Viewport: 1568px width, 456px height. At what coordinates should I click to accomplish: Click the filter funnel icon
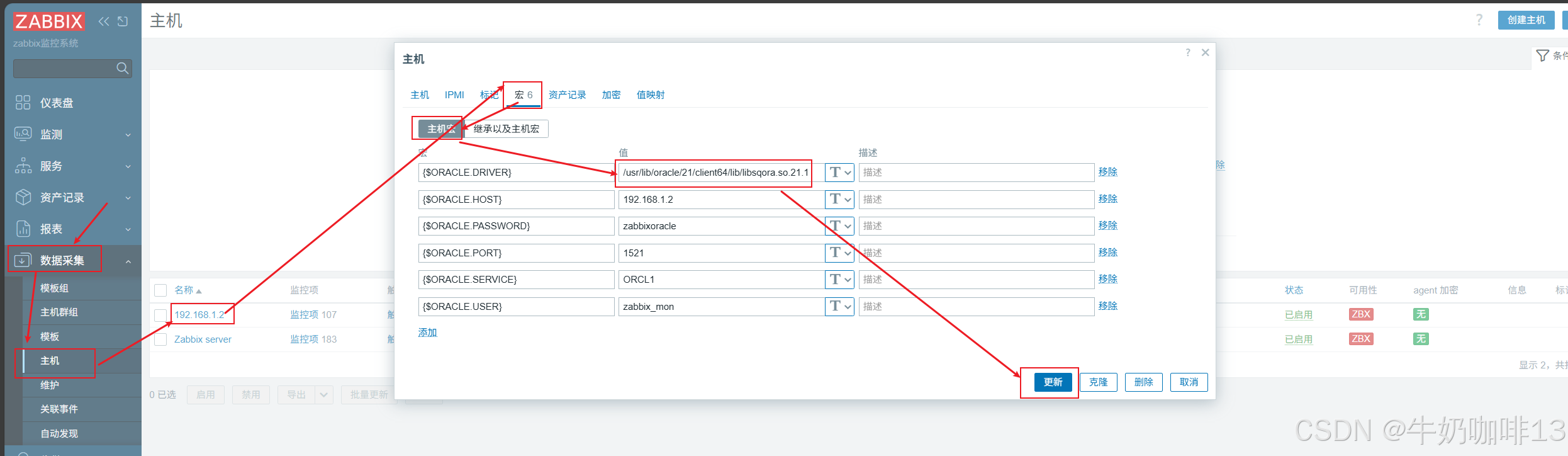pos(1543,55)
